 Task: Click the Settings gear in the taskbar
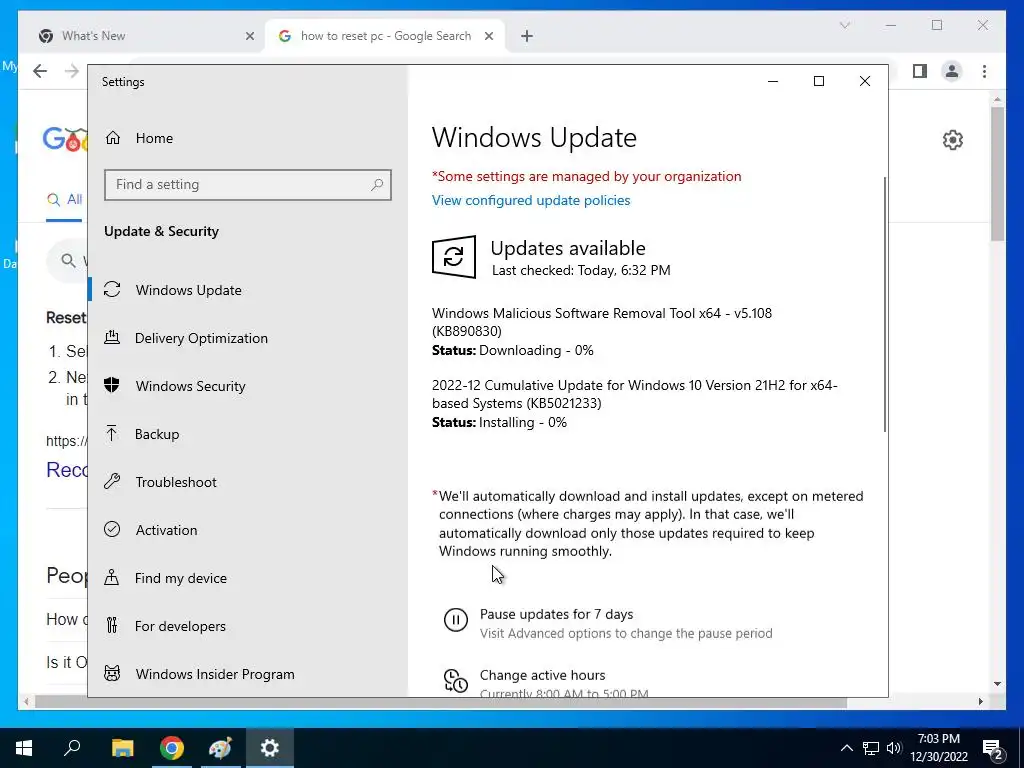tap(270, 748)
